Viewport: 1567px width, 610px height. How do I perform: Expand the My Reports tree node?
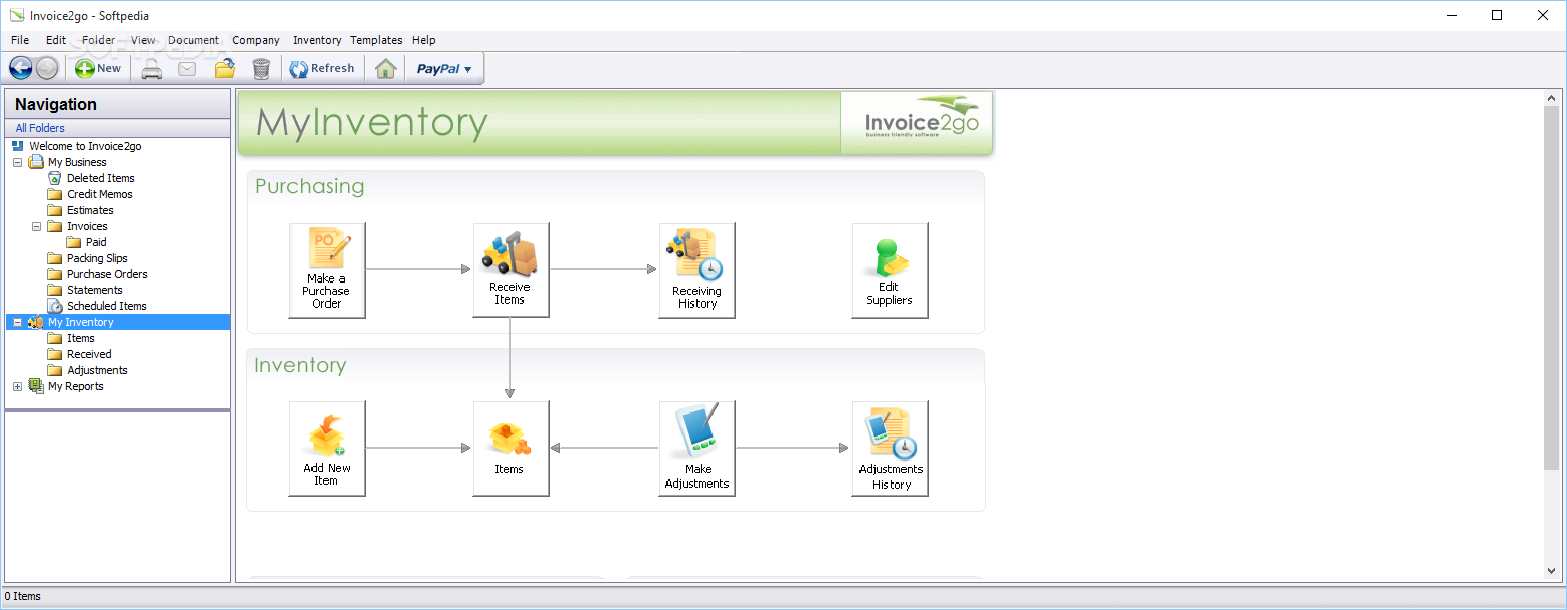click(17, 386)
